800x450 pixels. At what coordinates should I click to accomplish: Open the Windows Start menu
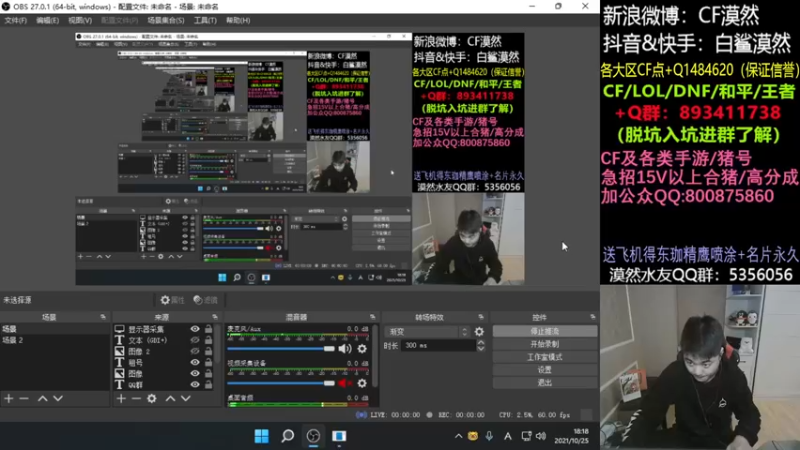262,436
